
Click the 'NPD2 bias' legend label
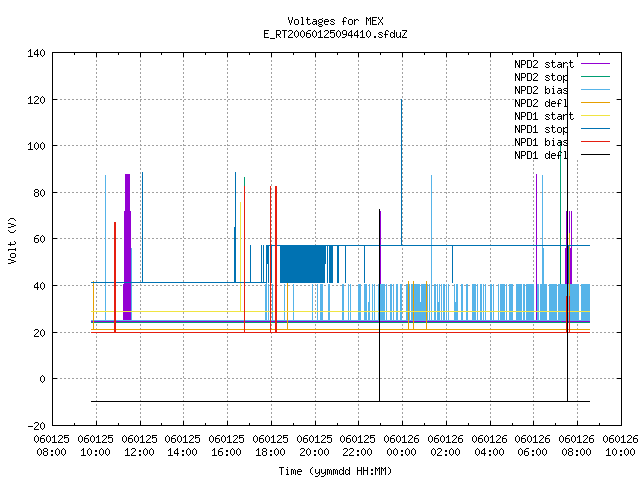coord(541,90)
